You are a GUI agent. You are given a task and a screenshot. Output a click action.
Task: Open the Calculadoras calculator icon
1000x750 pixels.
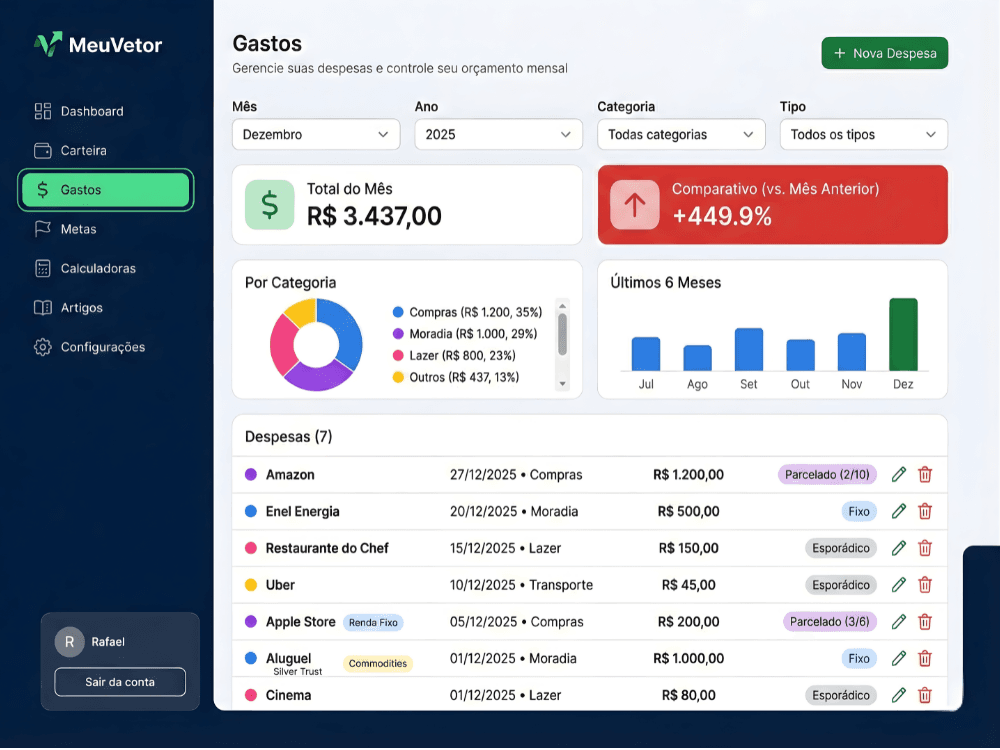(x=43, y=268)
